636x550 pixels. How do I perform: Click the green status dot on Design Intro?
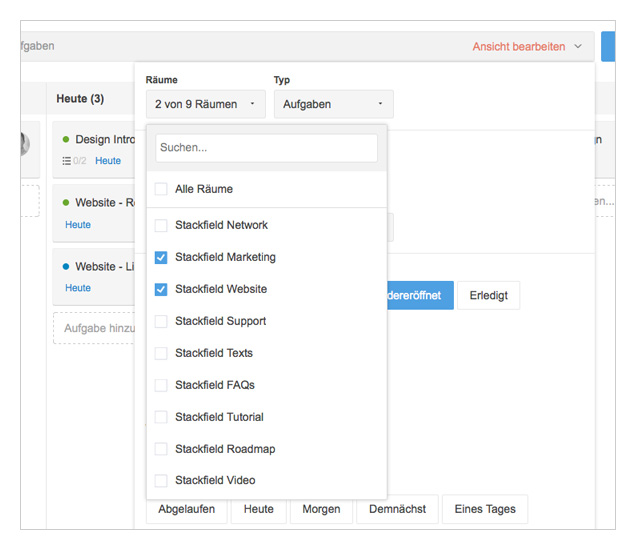tap(66, 140)
